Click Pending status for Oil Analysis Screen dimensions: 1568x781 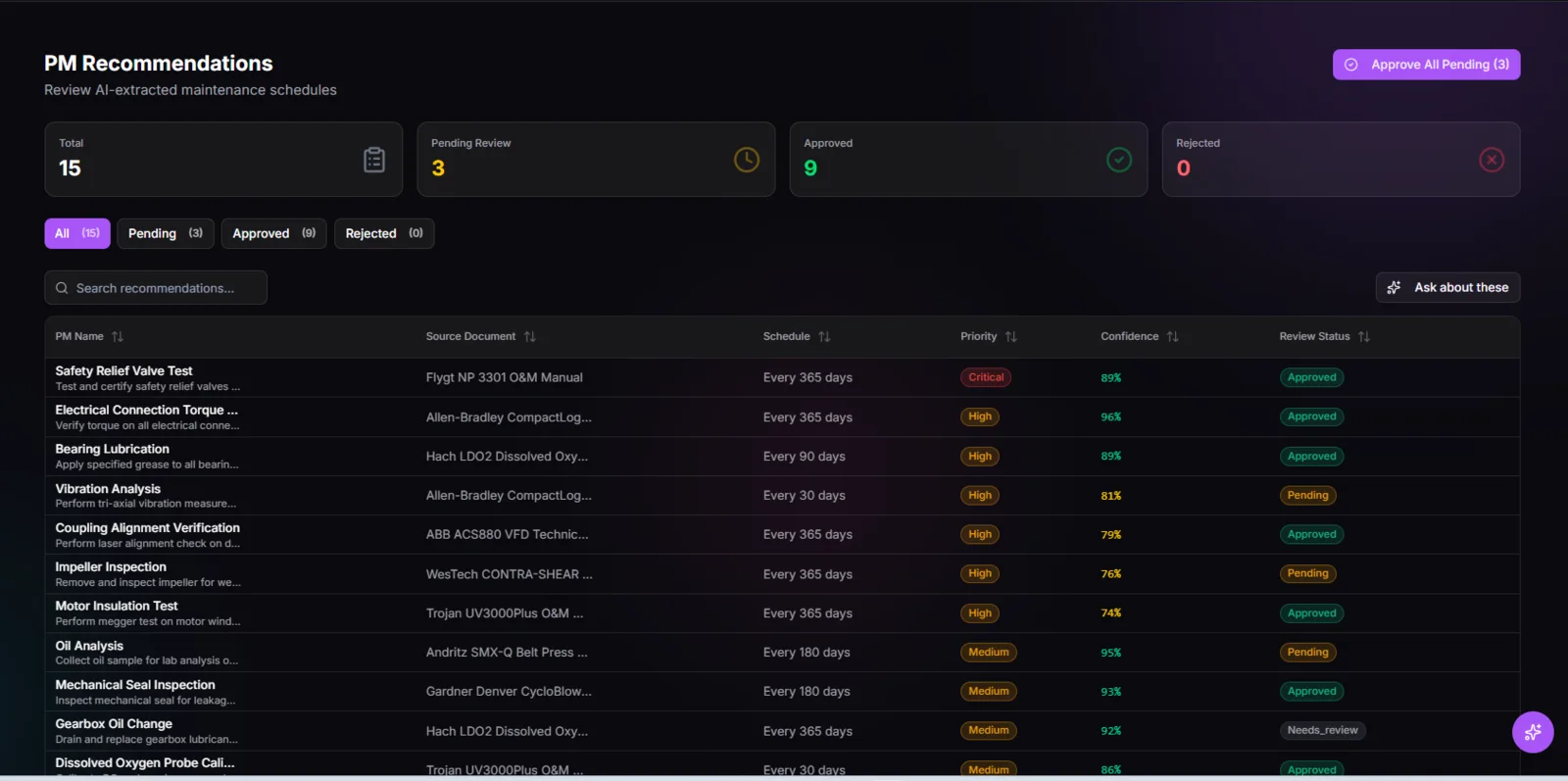tap(1307, 652)
